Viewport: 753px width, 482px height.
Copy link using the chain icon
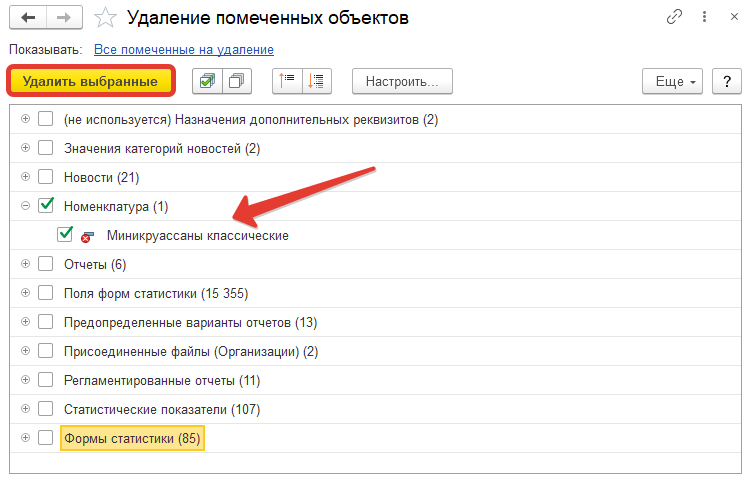pyautogui.click(x=674, y=17)
